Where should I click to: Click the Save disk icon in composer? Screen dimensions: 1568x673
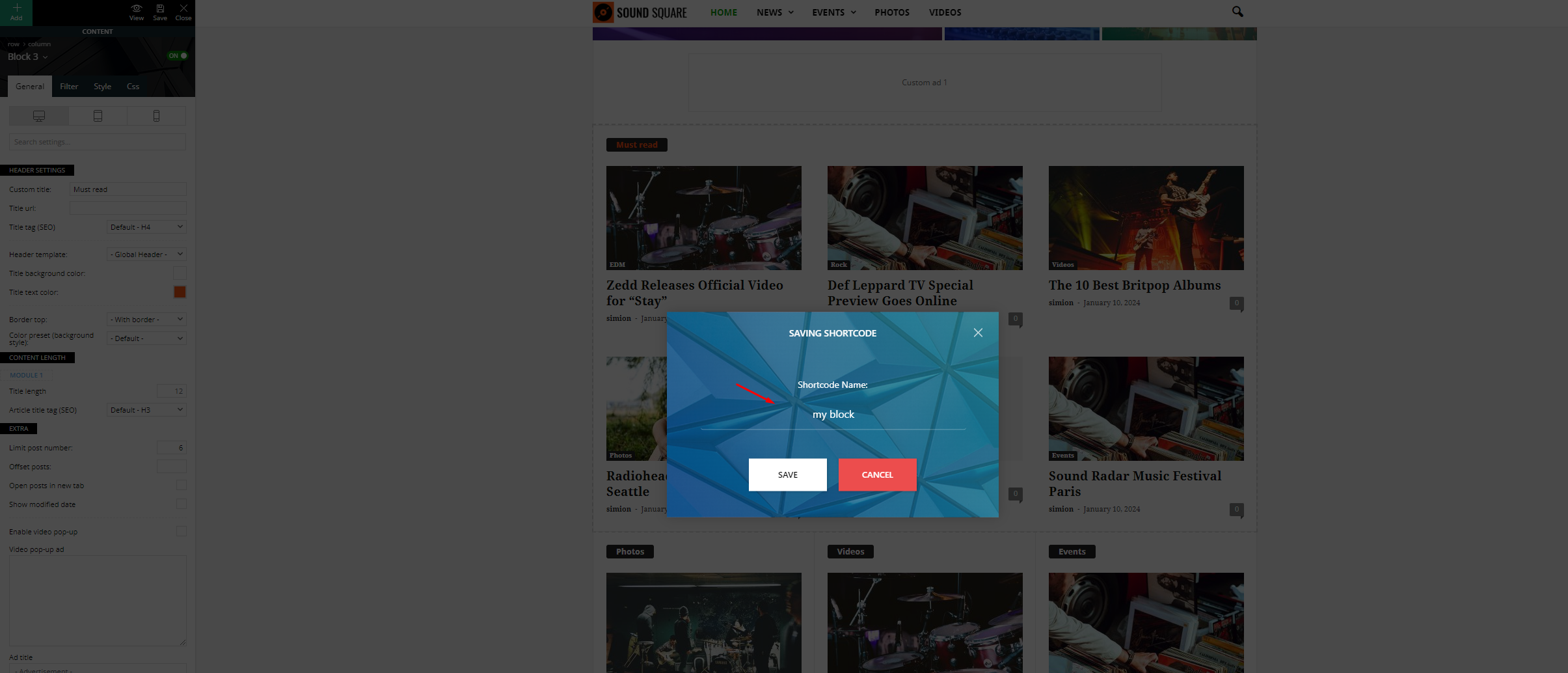pos(160,8)
